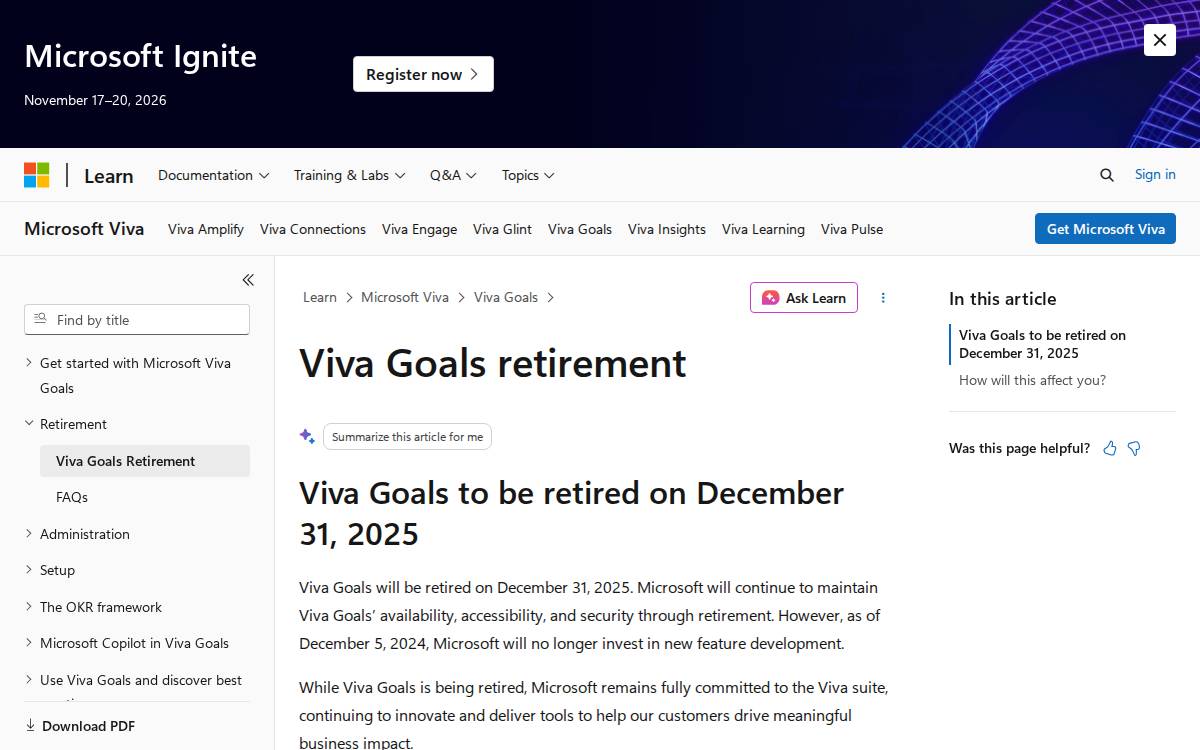Click the Microsoft logo
The width and height of the screenshot is (1200, 750).
(37, 175)
